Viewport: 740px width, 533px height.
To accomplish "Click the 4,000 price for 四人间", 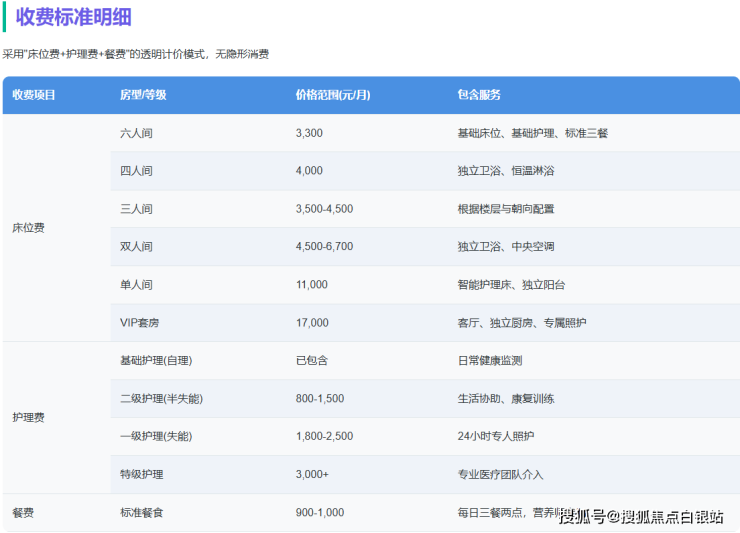I will point(309,171).
